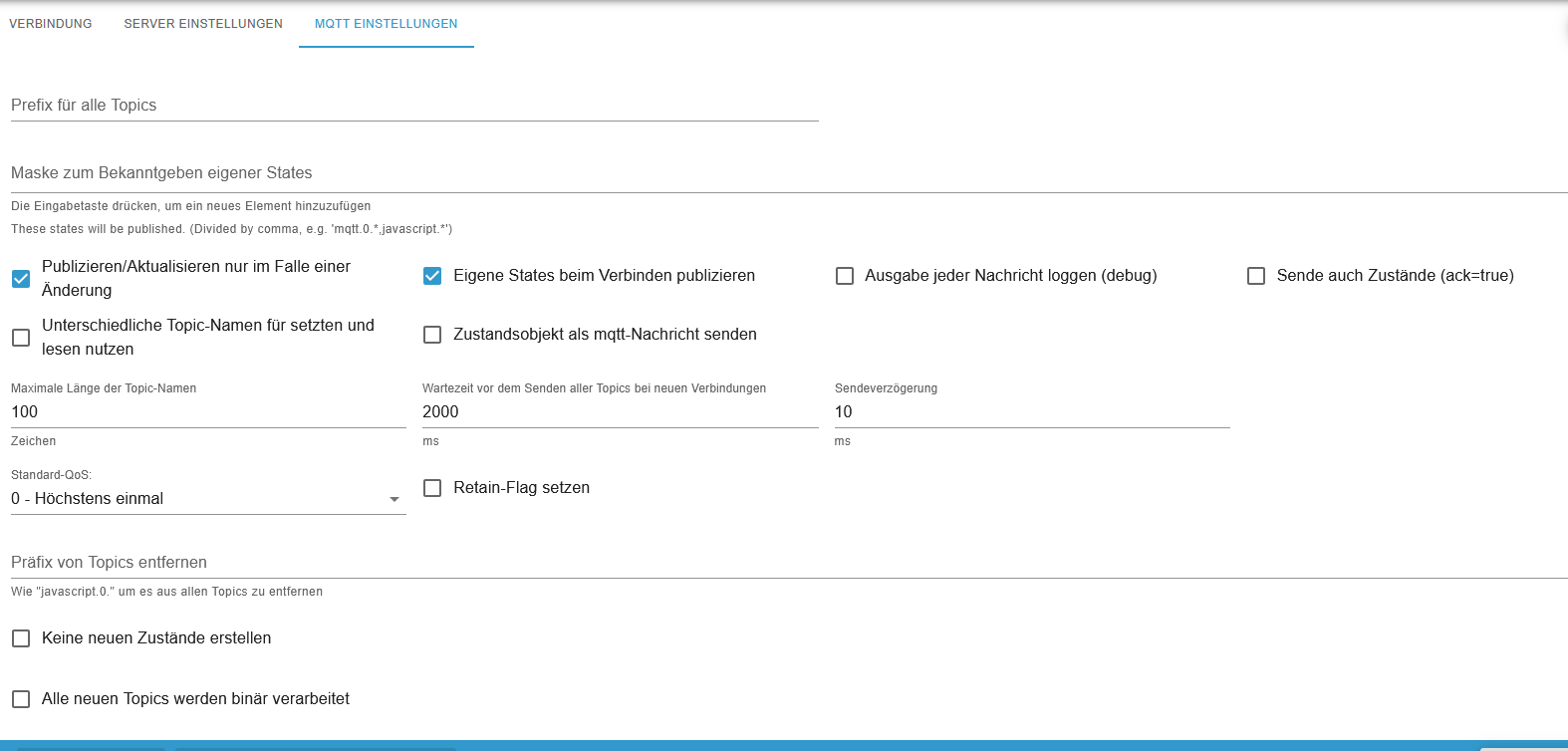Click the Standard-QoS dropdown arrow
Viewport: 1568px width, 751px height.
[394, 499]
